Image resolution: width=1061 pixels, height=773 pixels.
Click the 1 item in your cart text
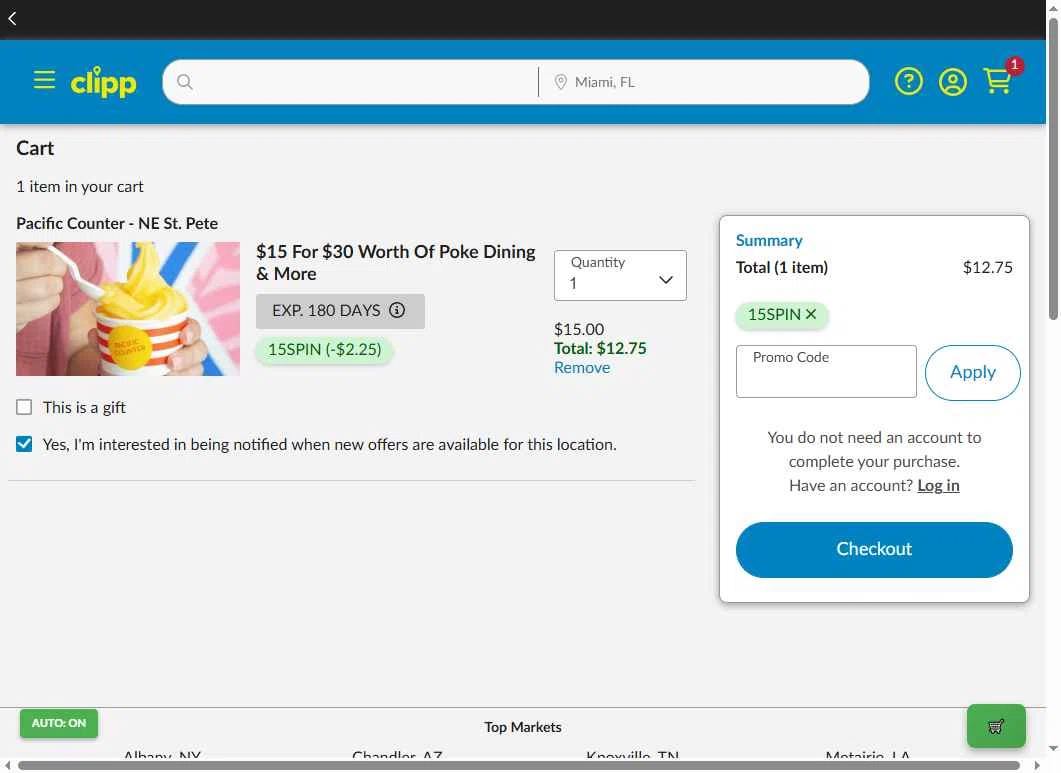(x=80, y=186)
